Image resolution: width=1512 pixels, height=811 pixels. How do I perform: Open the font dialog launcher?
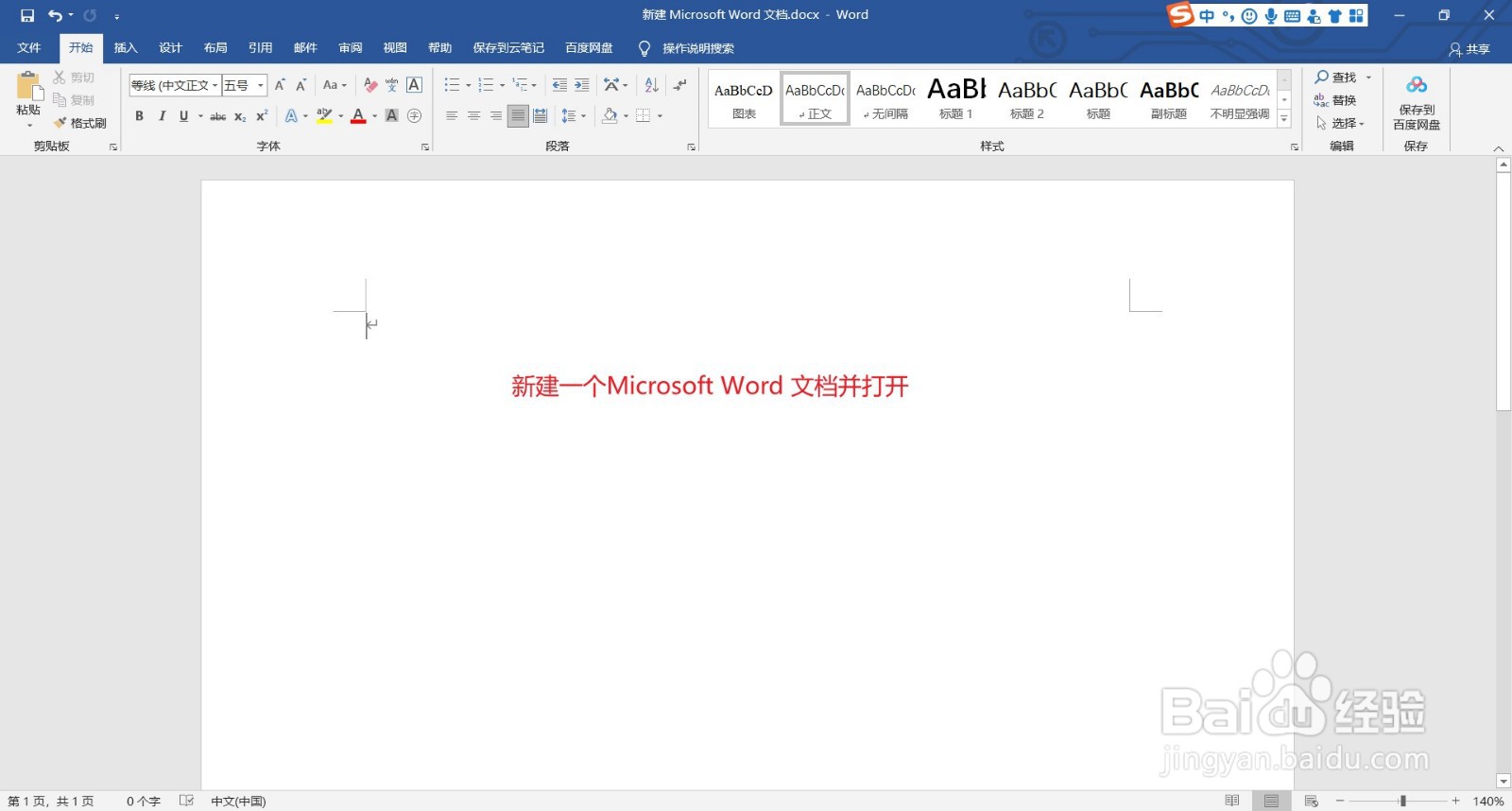point(425,147)
